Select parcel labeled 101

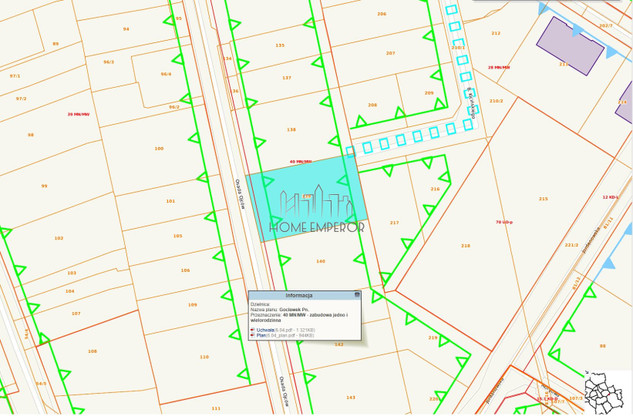[170, 201]
